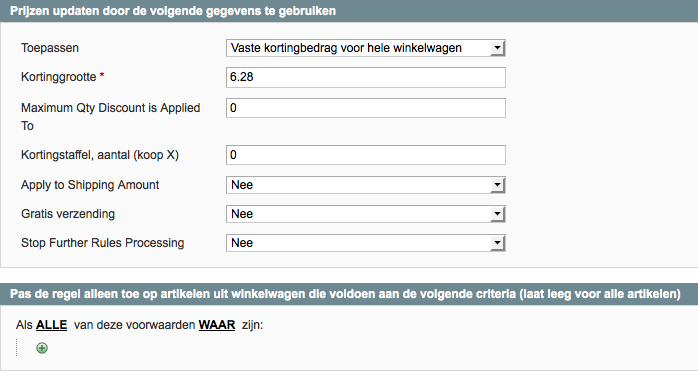The image size is (698, 371).
Task: Open the Toepassen discount type dropdown
Action: 365,48
